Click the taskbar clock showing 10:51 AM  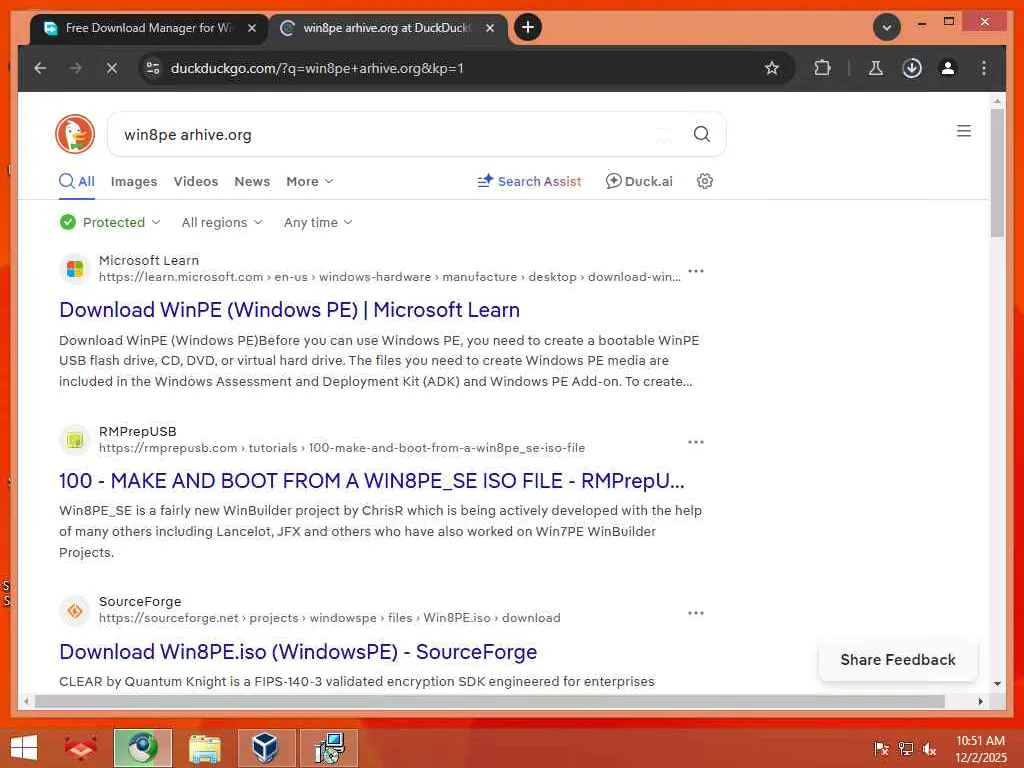981,748
